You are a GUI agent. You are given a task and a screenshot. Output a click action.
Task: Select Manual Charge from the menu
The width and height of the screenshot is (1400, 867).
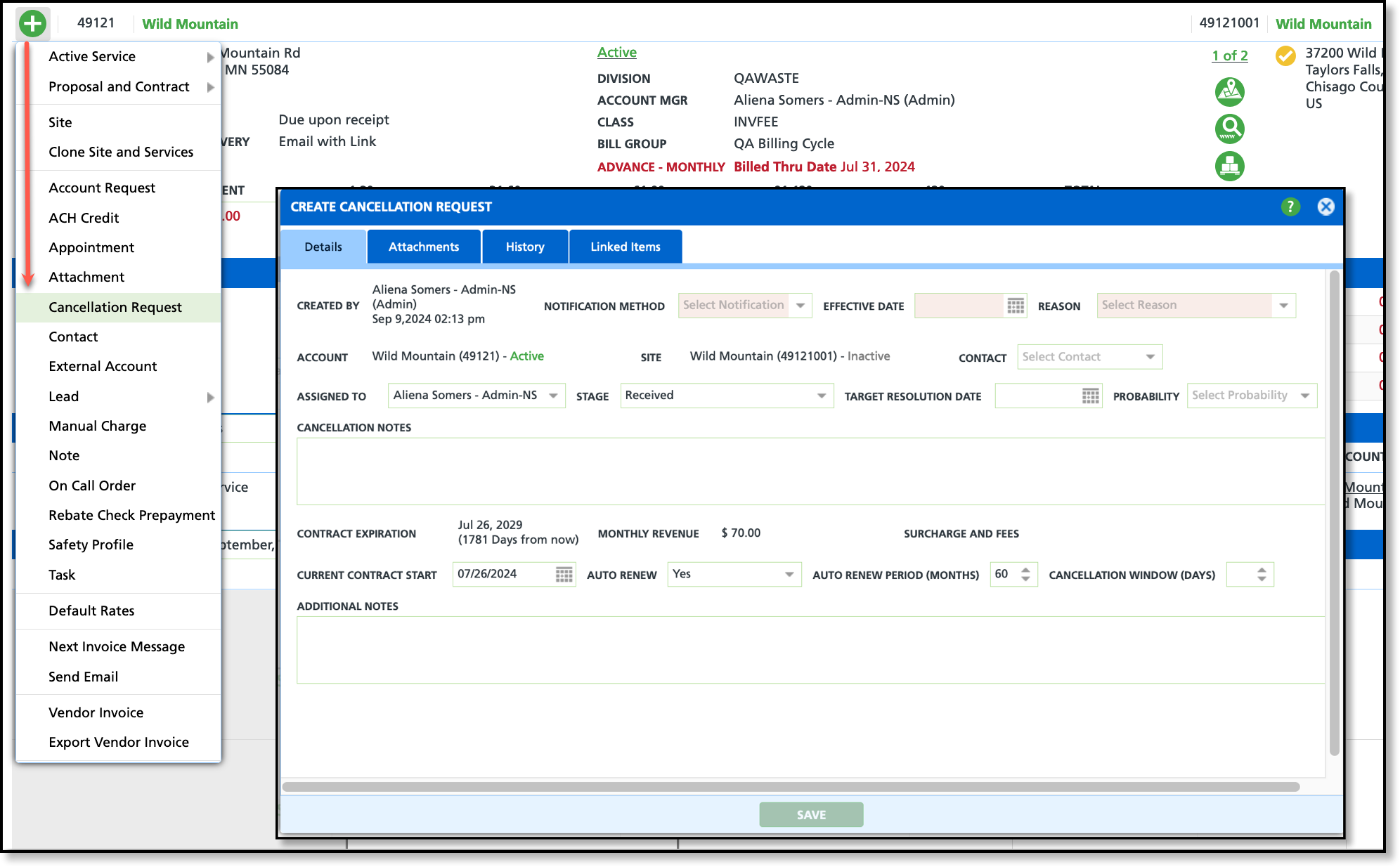pos(98,426)
